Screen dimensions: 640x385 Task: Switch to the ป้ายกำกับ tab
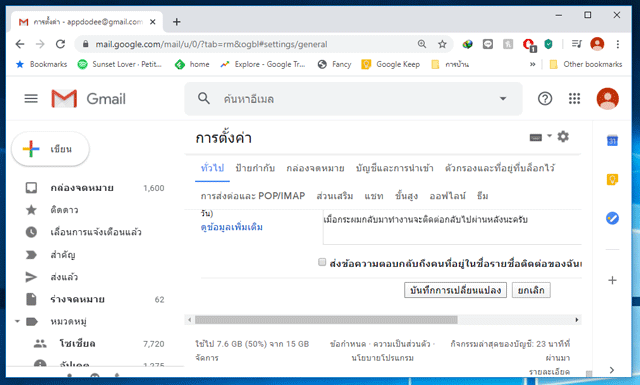point(255,168)
